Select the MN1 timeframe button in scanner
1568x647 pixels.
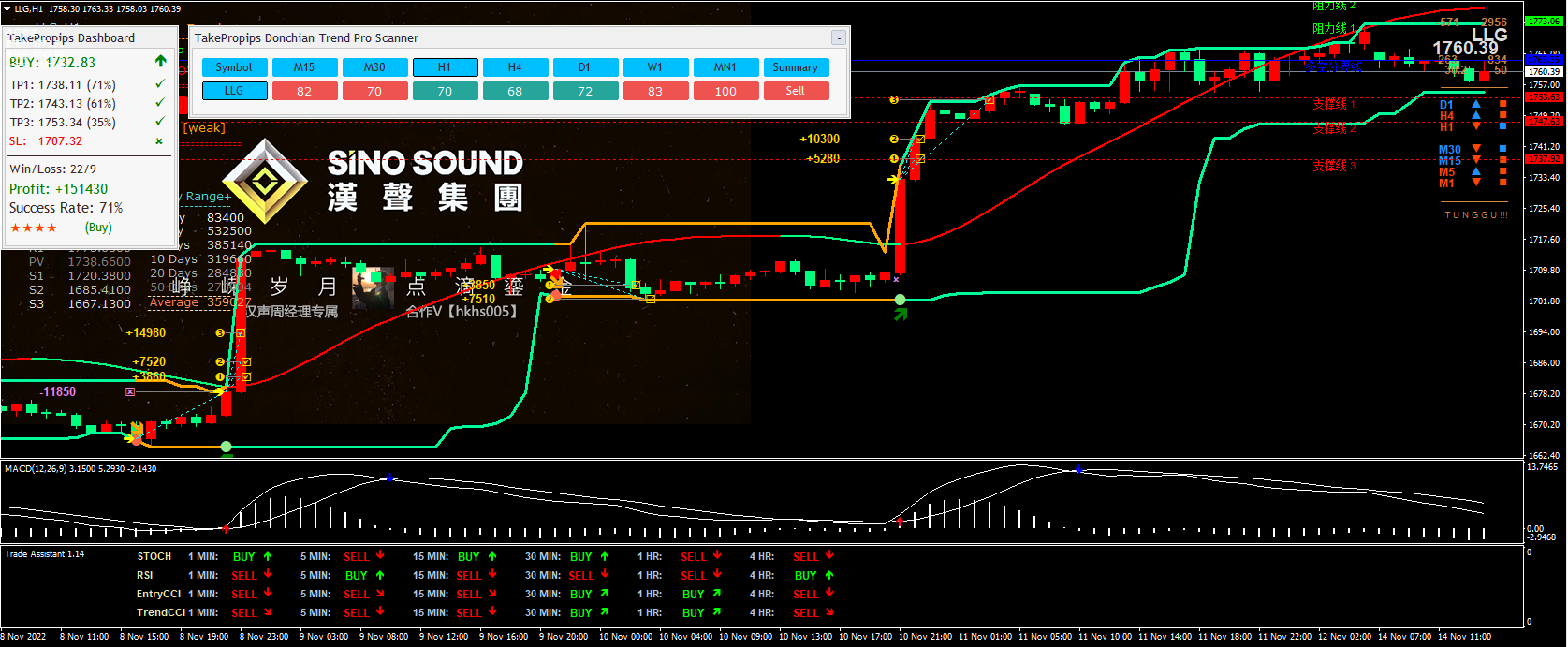click(x=725, y=67)
